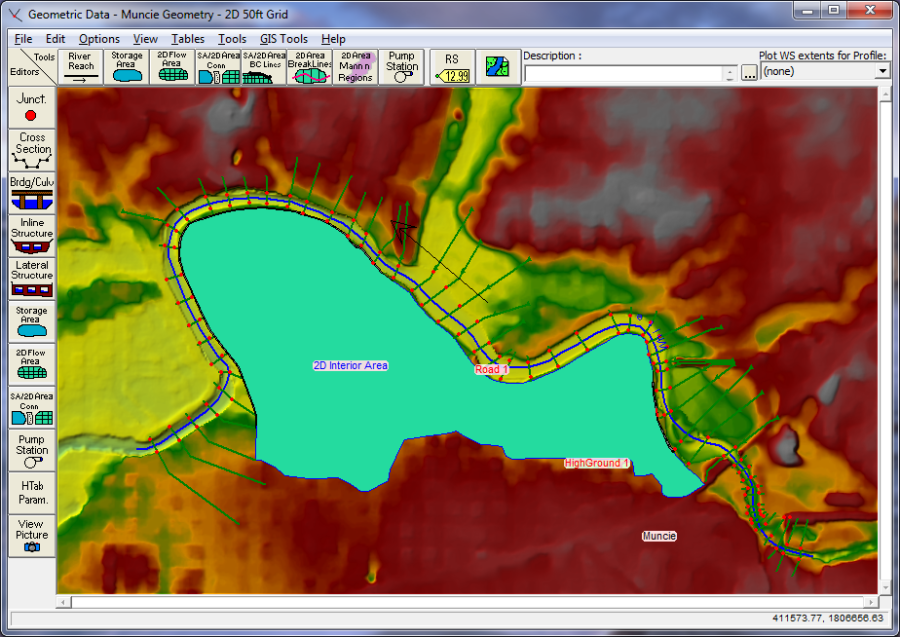Open the Brdg/Culv editor

click(32, 192)
